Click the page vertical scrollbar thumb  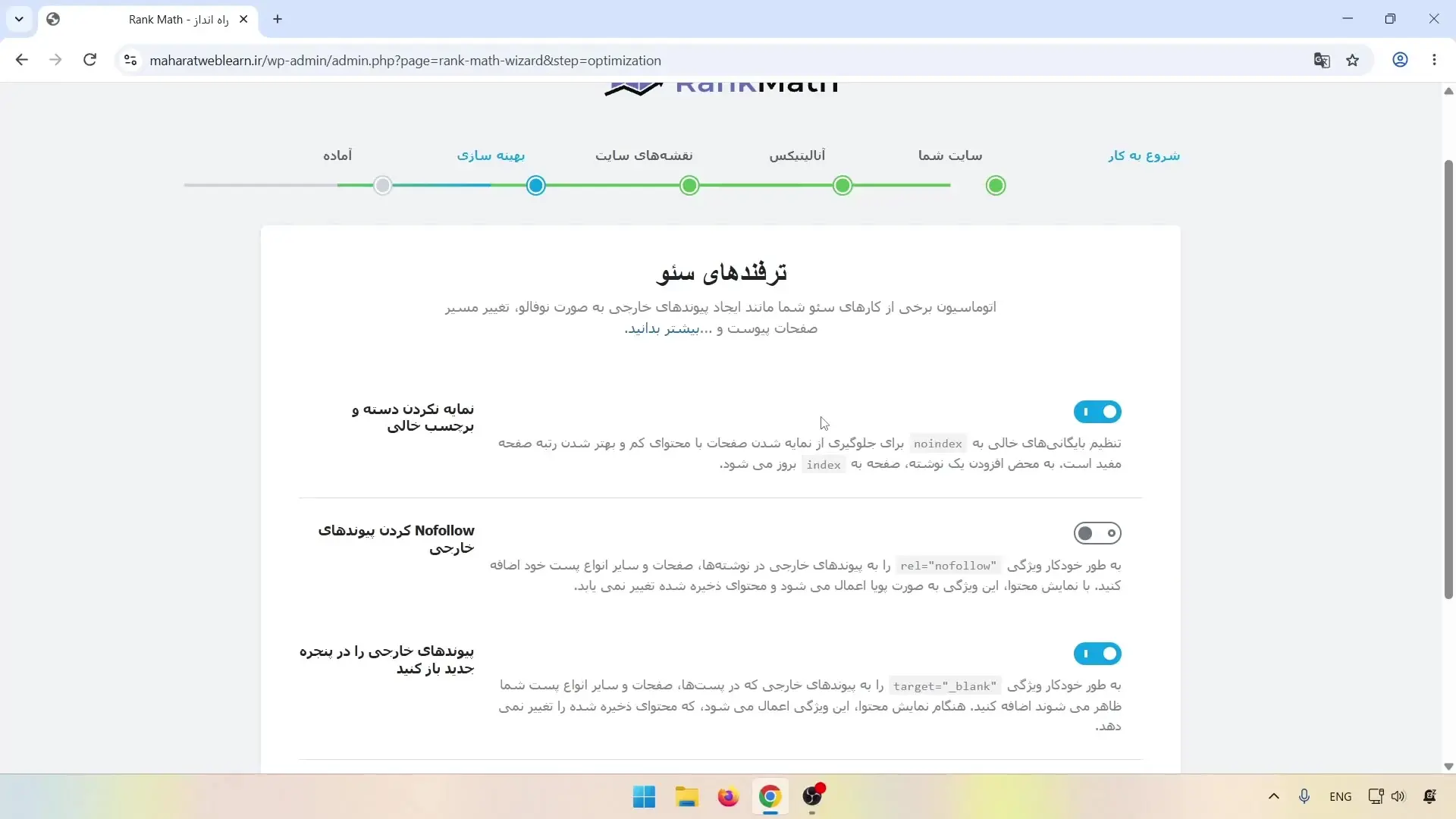click(x=1448, y=379)
